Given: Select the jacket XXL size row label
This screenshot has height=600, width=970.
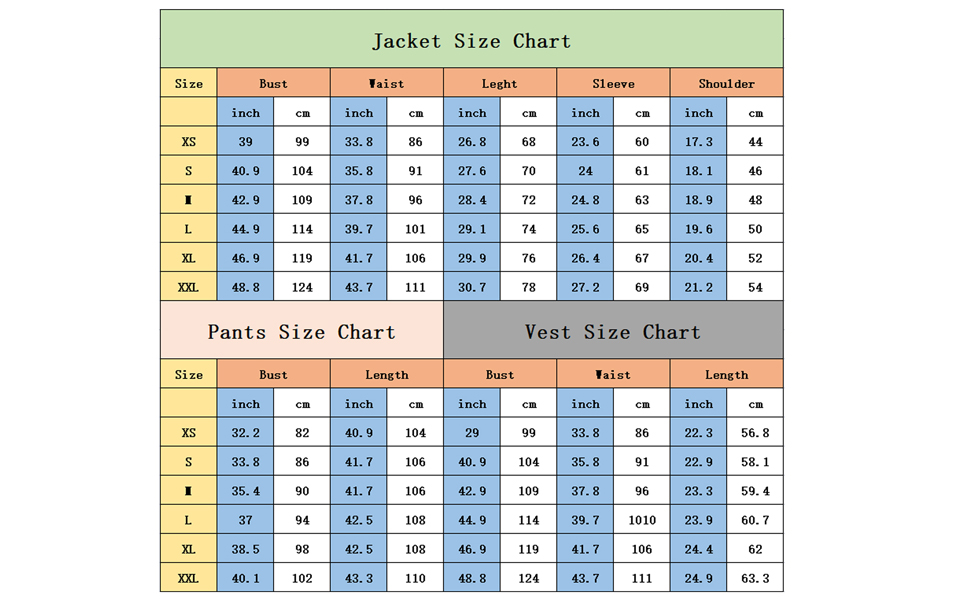Looking at the screenshot, I should pyautogui.click(x=189, y=286).
